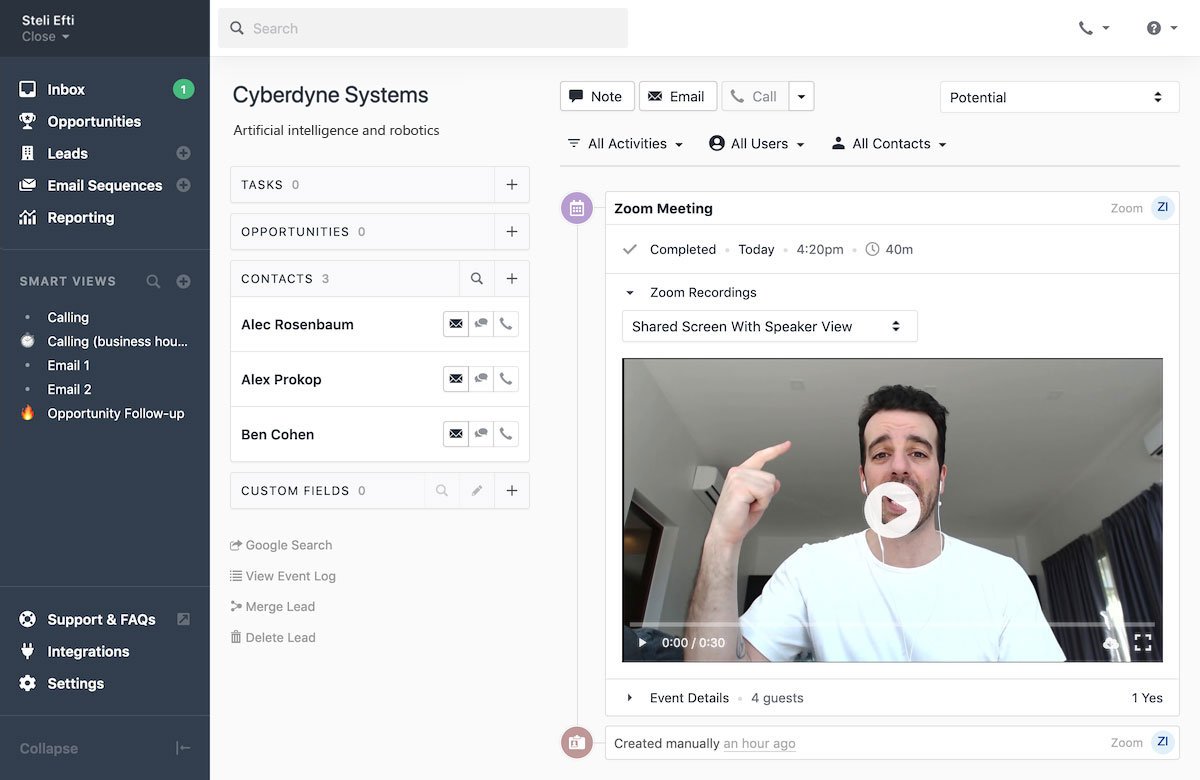Viewport: 1200px width, 780px height.
Task: Open the help menu in header
Action: click(1162, 28)
